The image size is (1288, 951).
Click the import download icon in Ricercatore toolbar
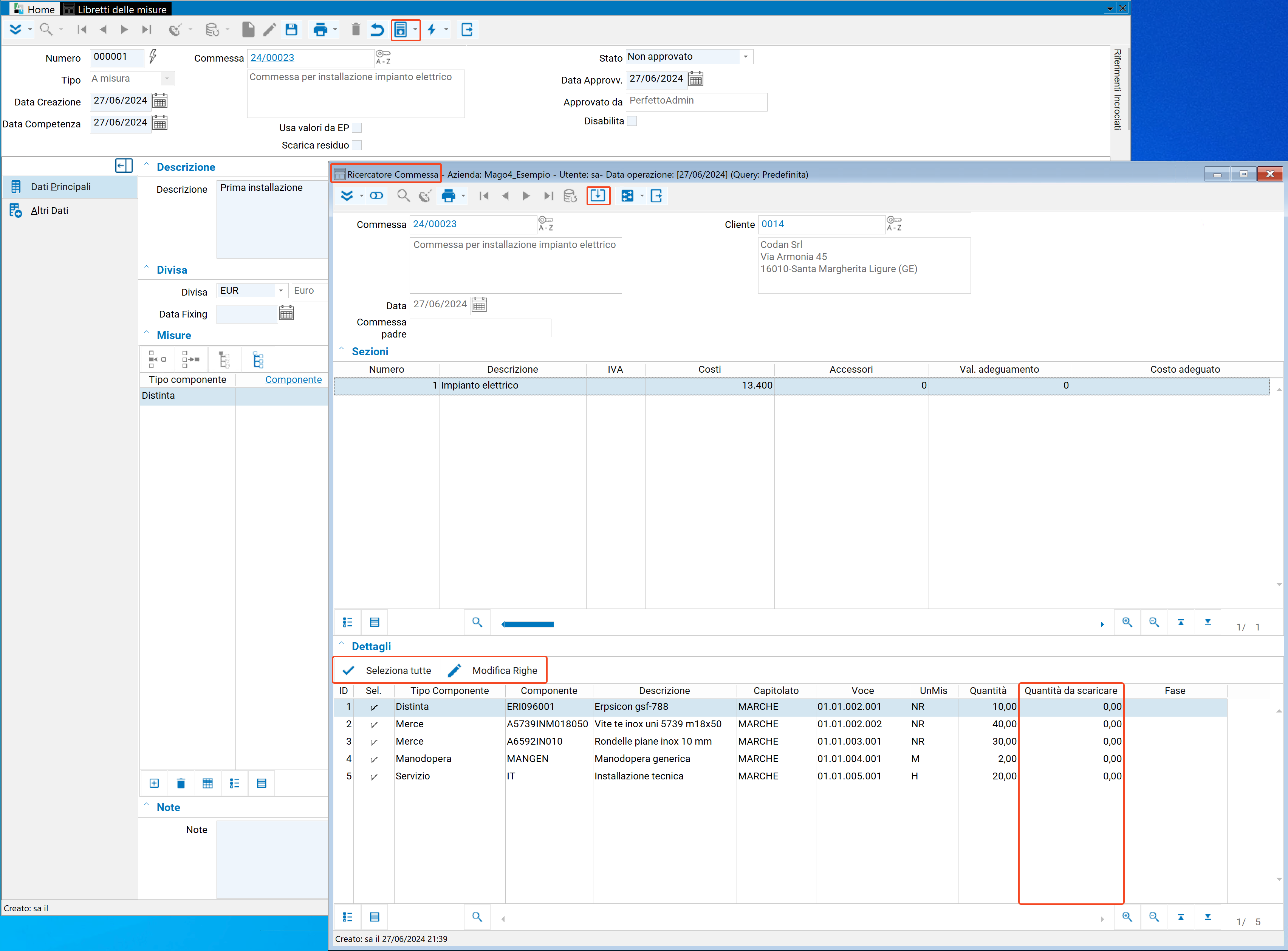[598, 196]
